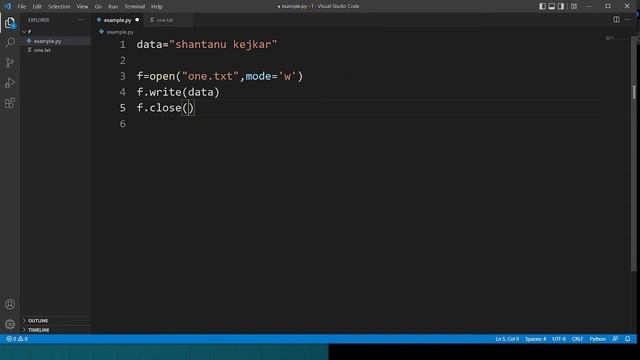Click line number 3 in gutter

(x=123, y=76)
